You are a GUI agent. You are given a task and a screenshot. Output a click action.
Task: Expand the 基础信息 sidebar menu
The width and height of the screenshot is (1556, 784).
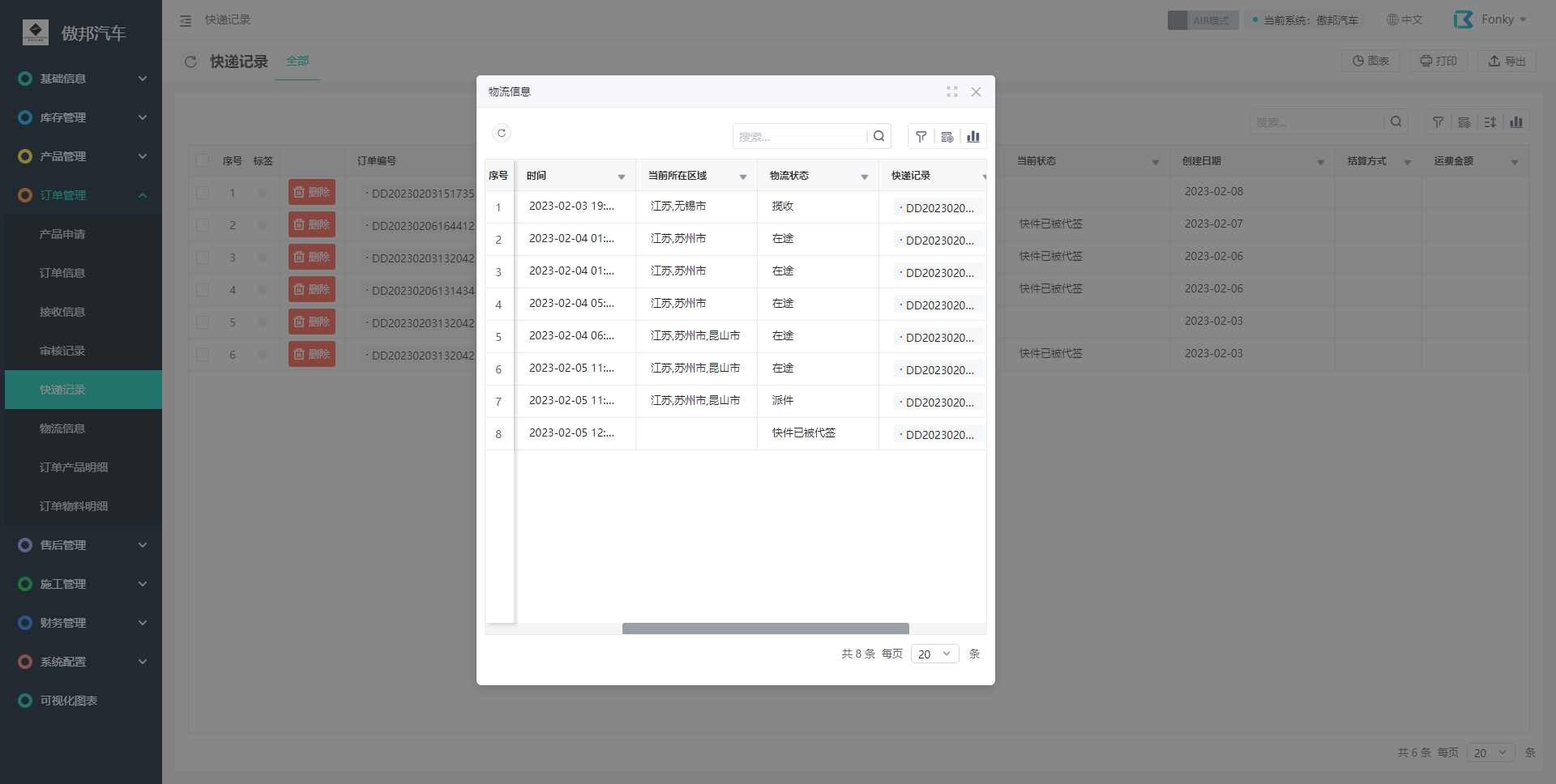pyautogui.click(x=81, y=79)
